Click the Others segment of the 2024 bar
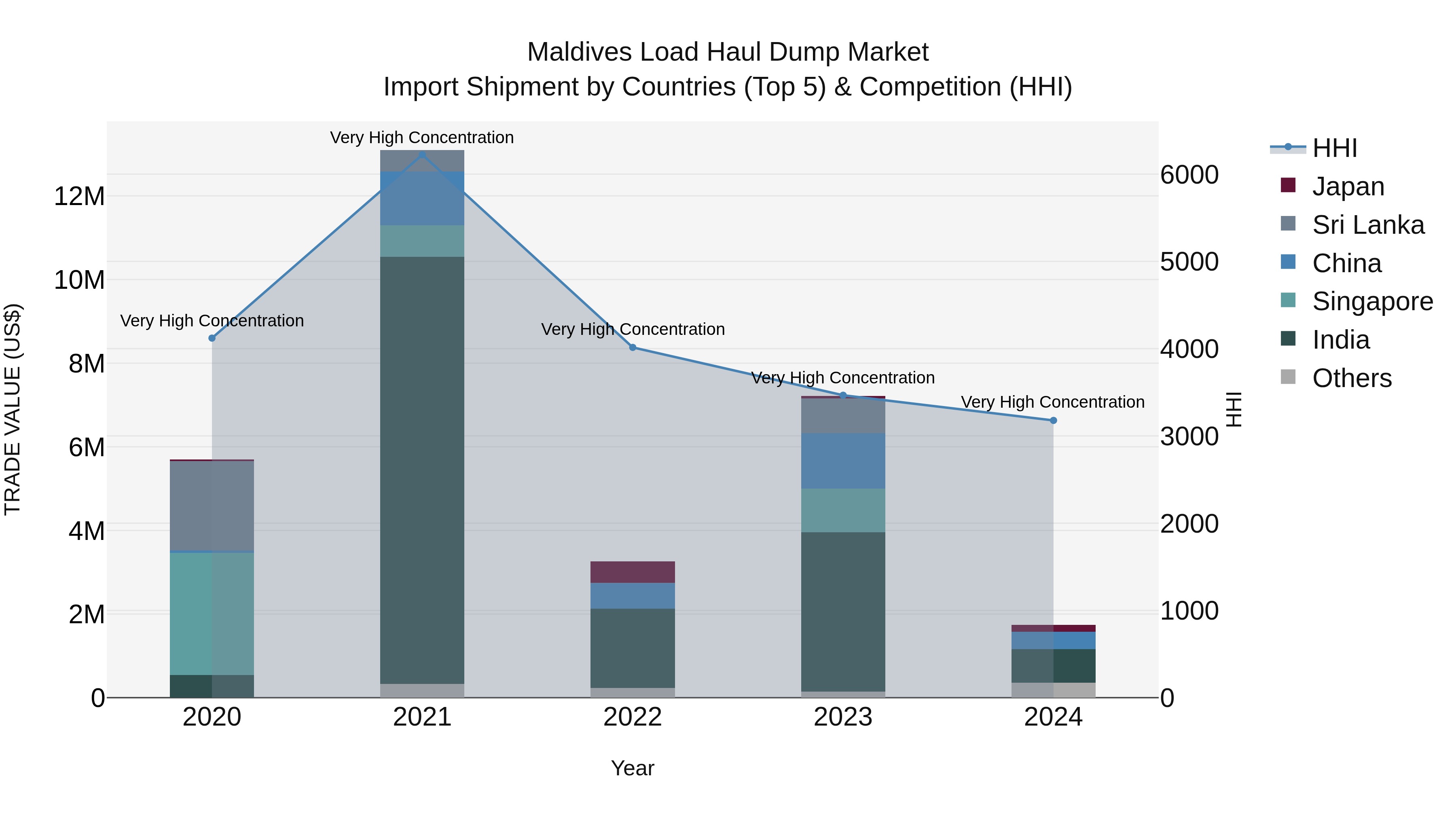This screenshot has height=819, width=1456. (1054, 690)
